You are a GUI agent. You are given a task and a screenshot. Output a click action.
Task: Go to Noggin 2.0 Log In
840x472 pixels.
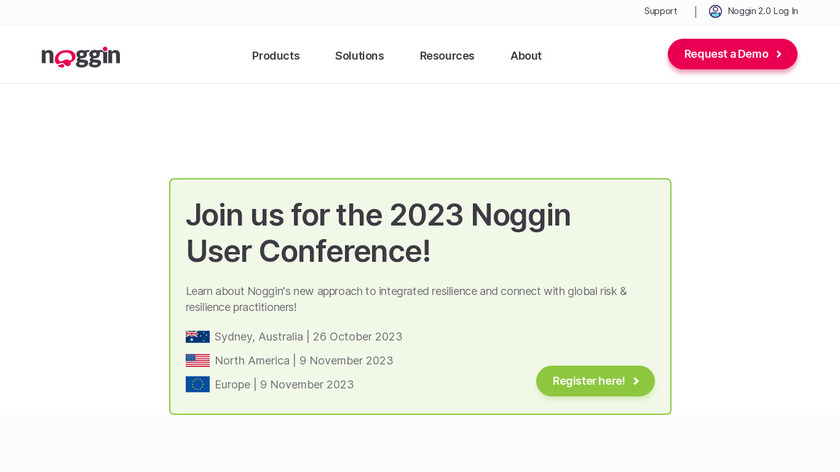click(x=762, y=11)
